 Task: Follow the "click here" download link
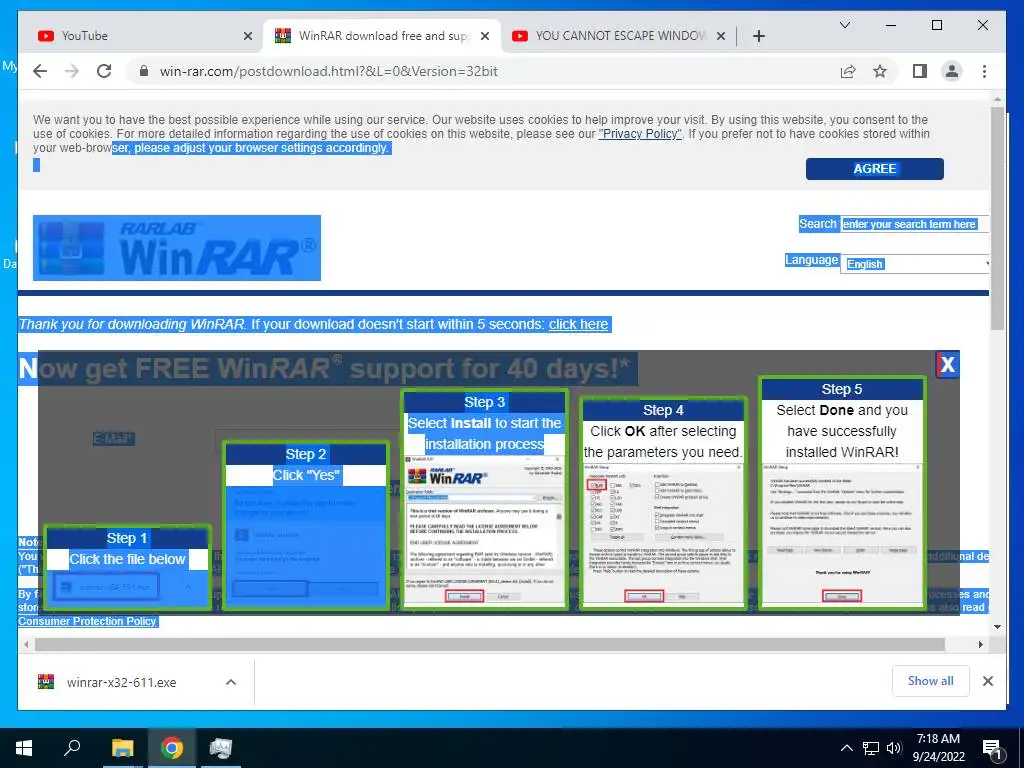578,325
